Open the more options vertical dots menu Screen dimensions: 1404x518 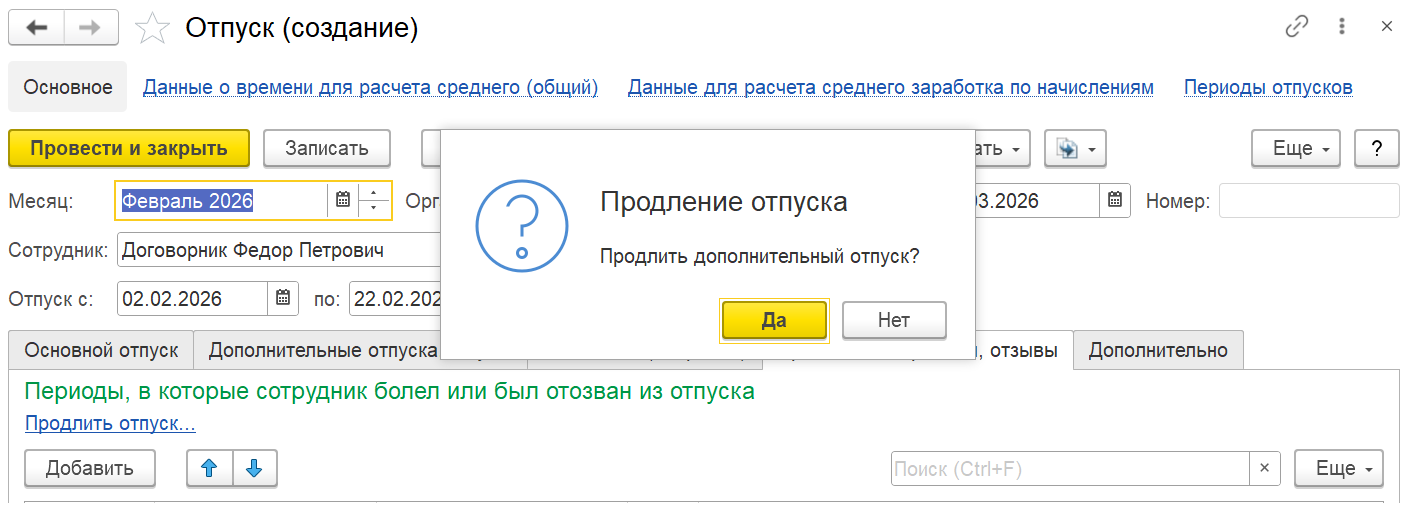click(1343, 28)
